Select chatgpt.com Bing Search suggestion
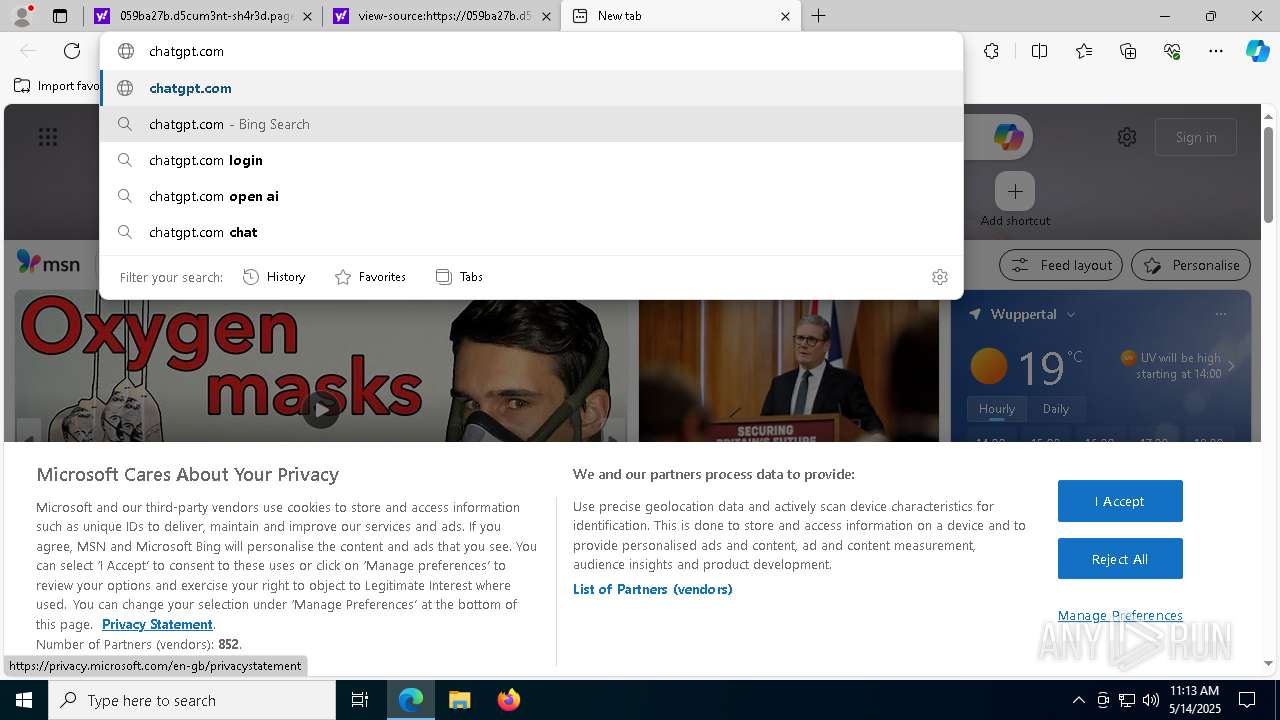This screenshot has width=1280, height=720. coord(531,124)
